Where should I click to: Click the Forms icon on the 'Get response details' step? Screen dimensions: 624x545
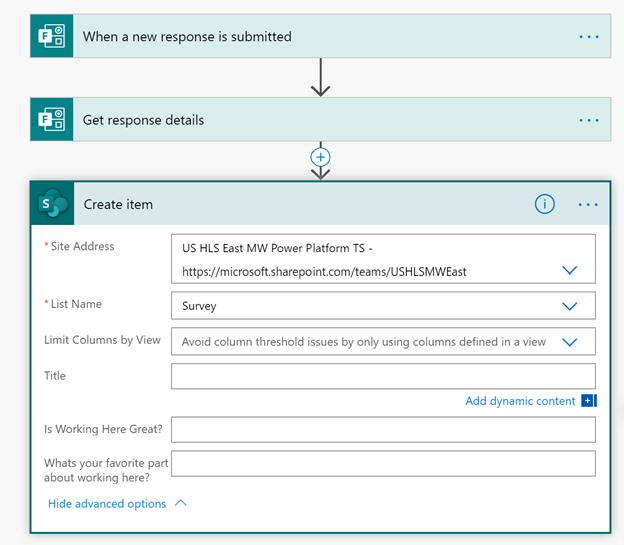[52, 119]
